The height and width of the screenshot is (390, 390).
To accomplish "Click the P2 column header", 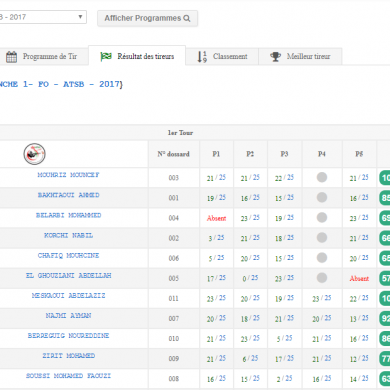I will click(x=250, y=154).
